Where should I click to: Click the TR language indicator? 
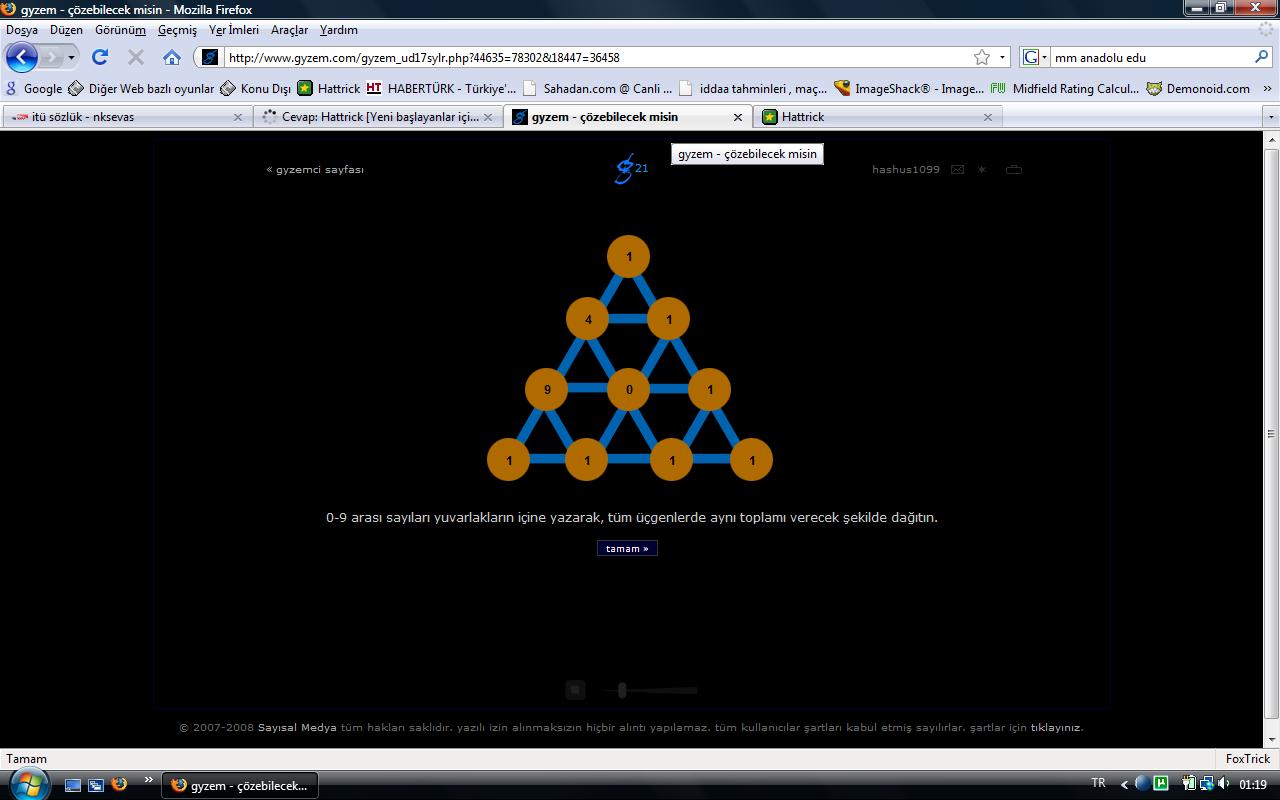[1098, 783]
